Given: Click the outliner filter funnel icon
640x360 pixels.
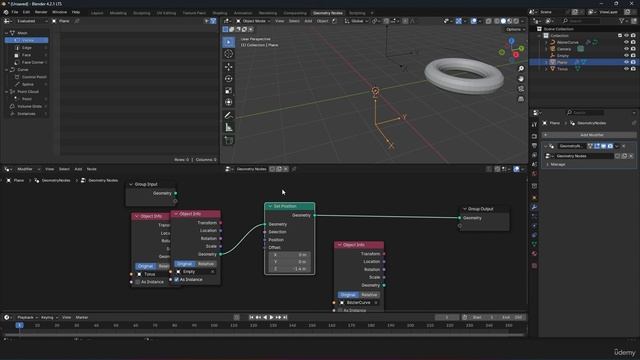Looking at the screenshot, I should (622, 21).
